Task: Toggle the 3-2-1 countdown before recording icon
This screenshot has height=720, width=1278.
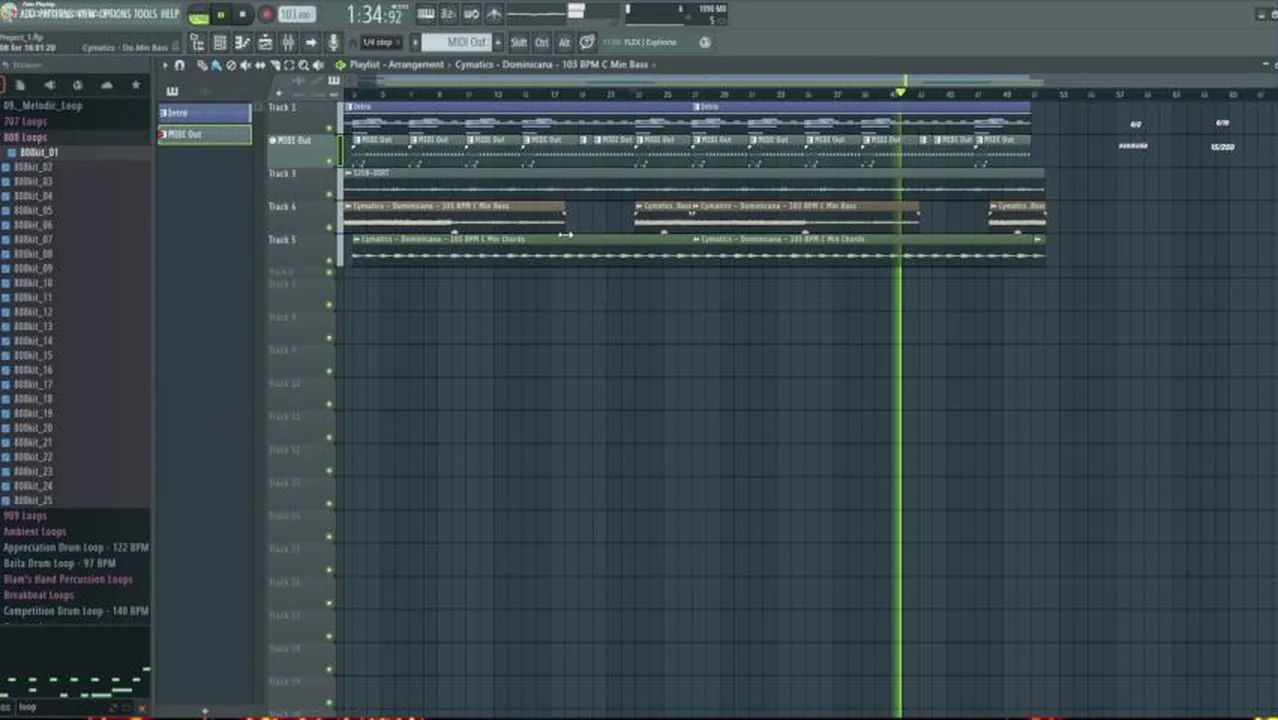Action: (448, 14)
